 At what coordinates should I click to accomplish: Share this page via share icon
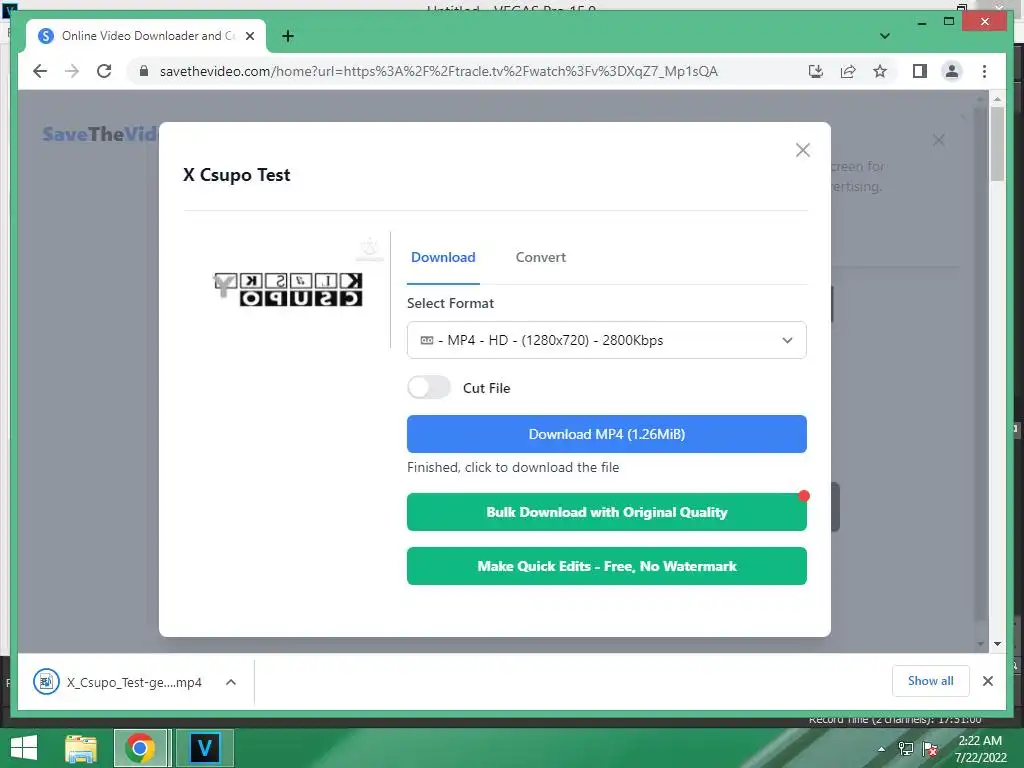tap(848, 71)
